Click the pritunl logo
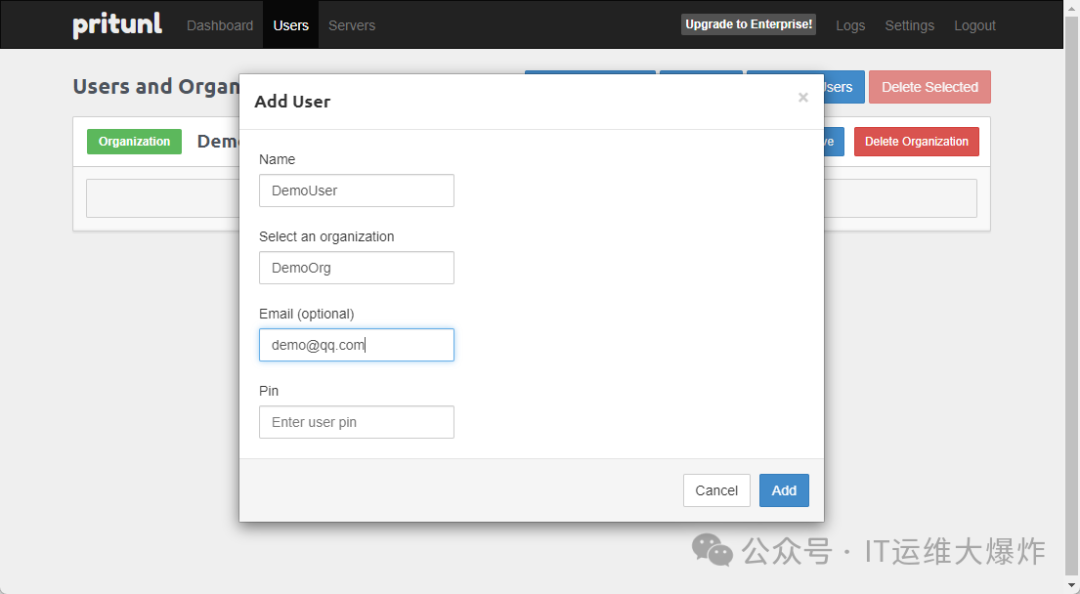Viewport: 1080px width, 594px height. 117,25
